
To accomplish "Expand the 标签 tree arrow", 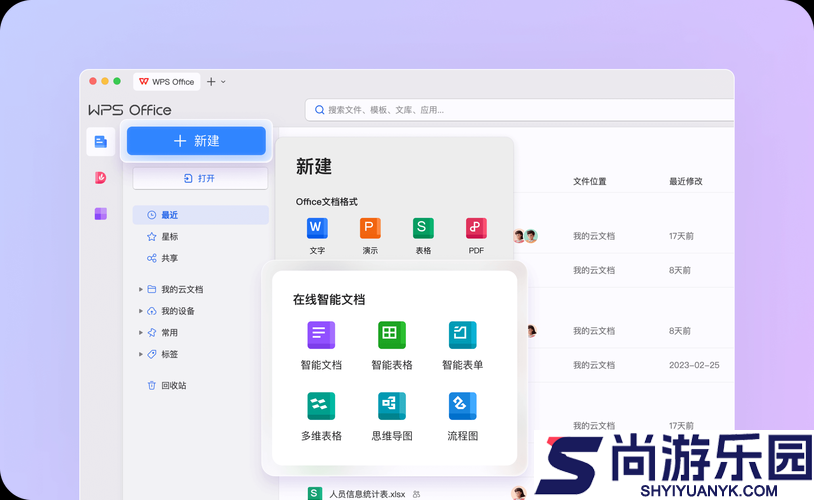I will [x=141, y=354].
